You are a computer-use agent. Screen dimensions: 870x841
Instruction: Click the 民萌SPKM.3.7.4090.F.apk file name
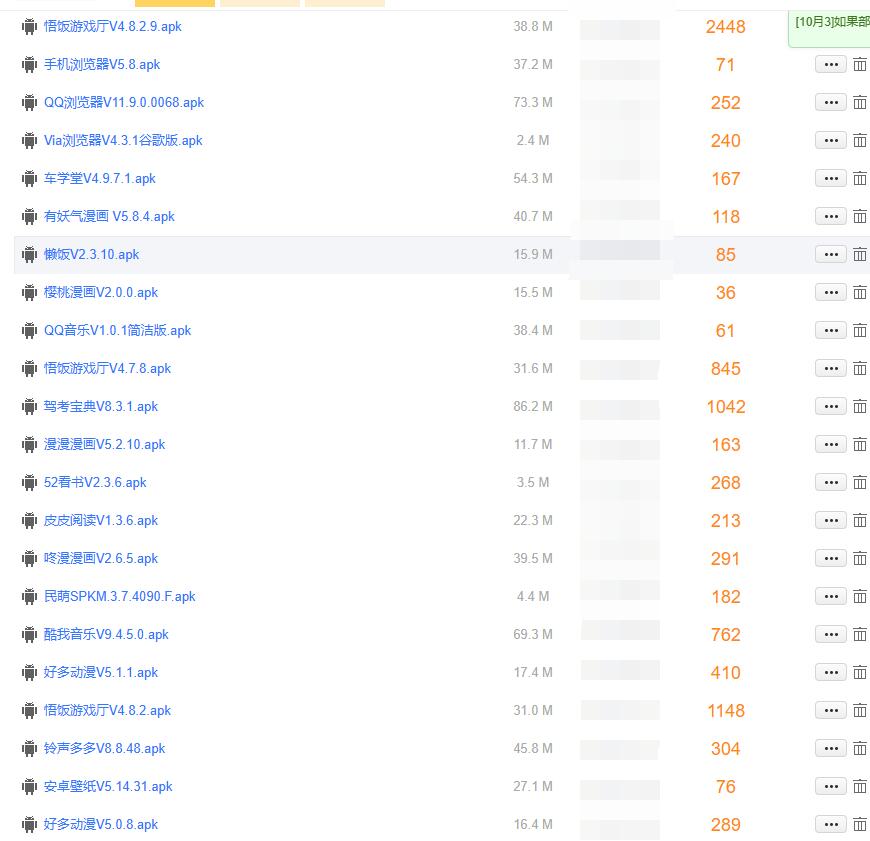click(x=119, y=596)
